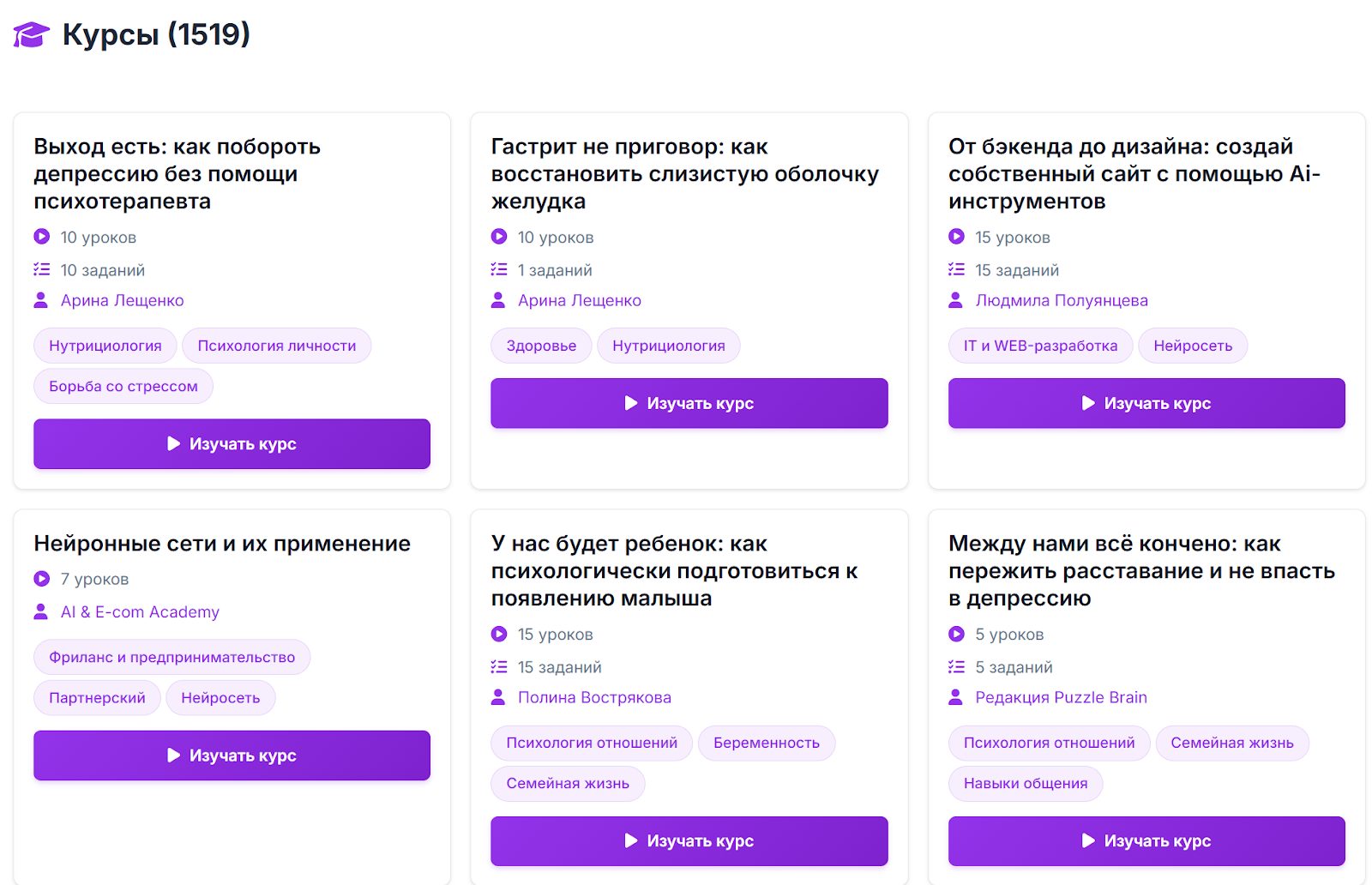Click the author icon beside Редакция Puzzle Brain
The image size is (1372, 885).
click(x=955, y=697)
